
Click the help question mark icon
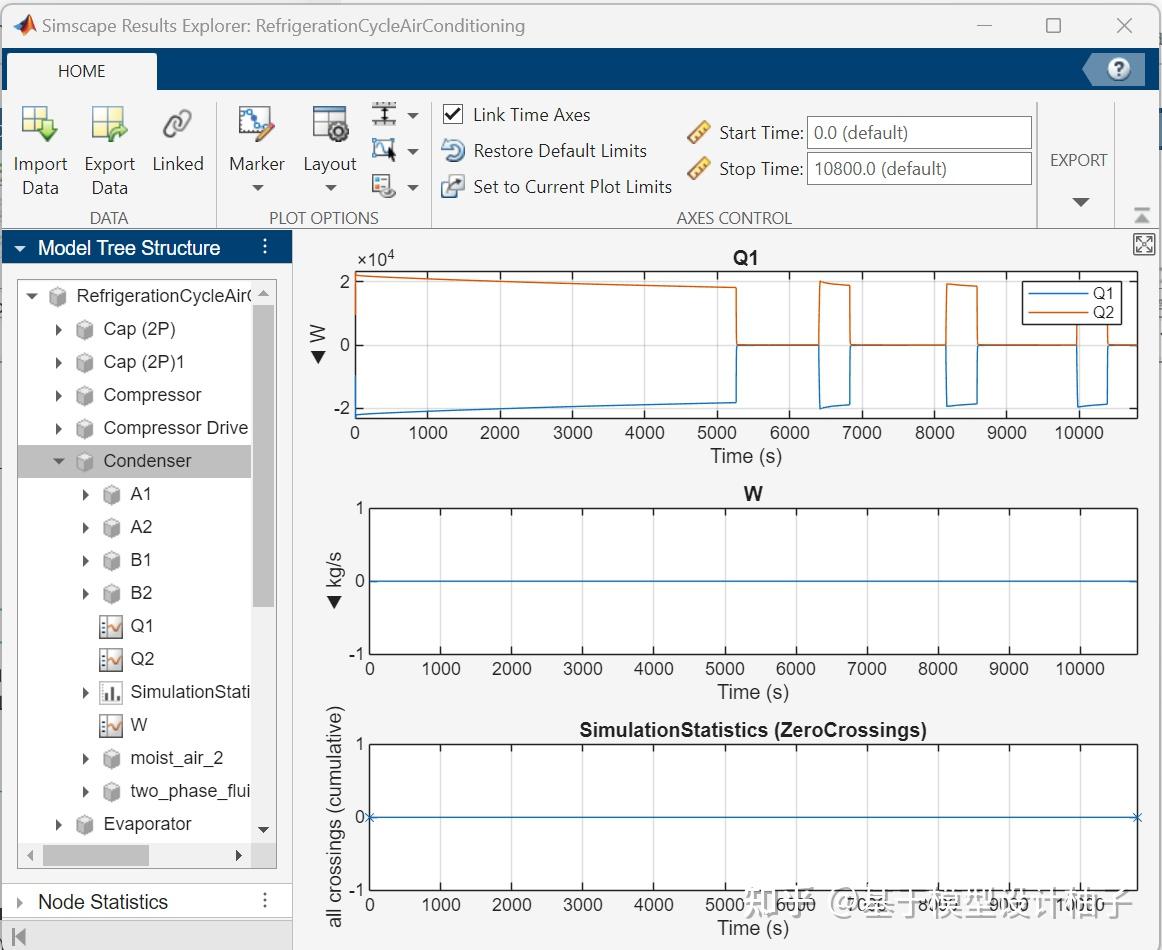(1119, 69)
